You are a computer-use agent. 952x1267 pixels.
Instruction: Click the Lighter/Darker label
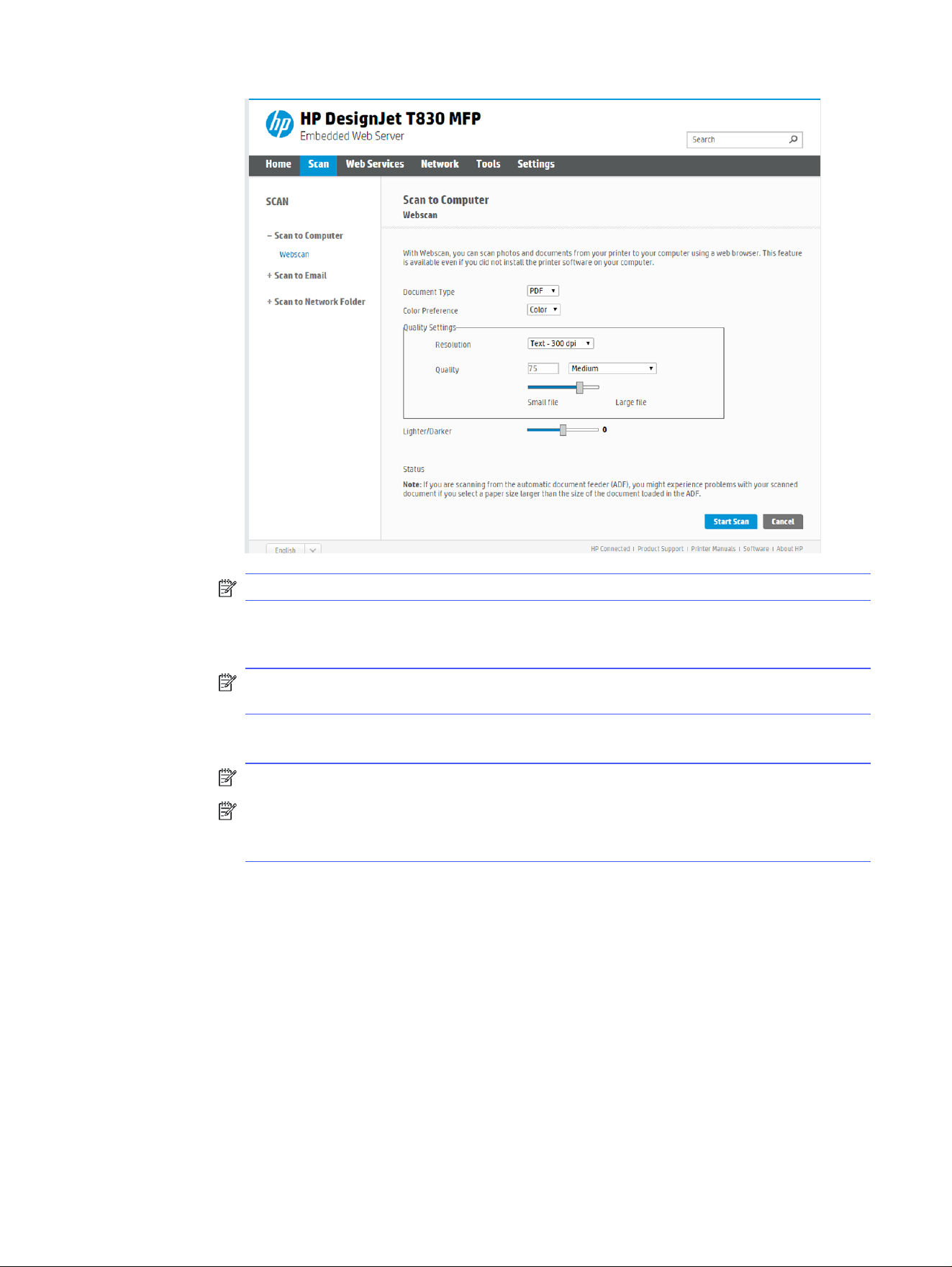(x=427, y=432)
